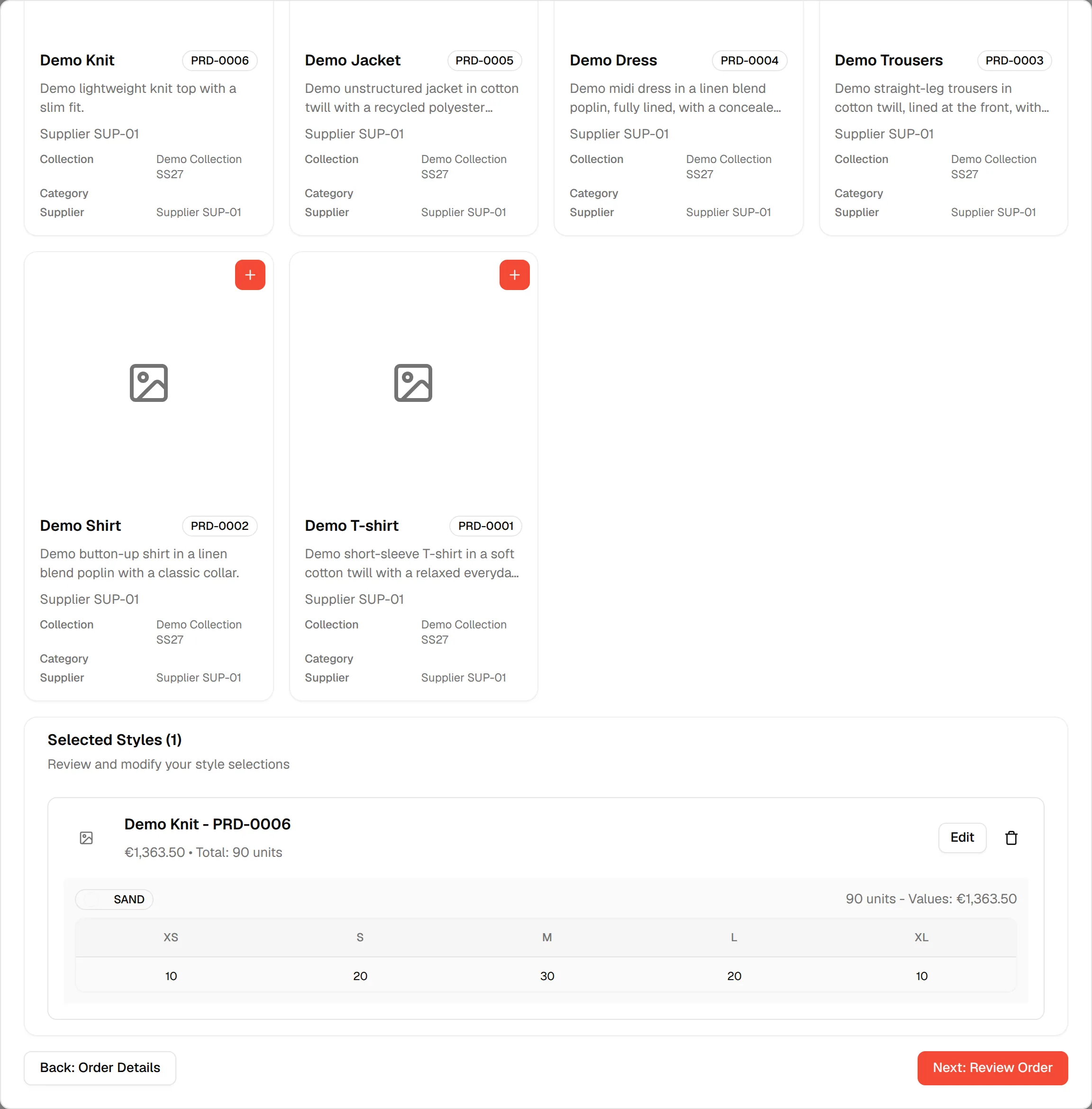Click the SAND color chip

[x=114, y=899]
